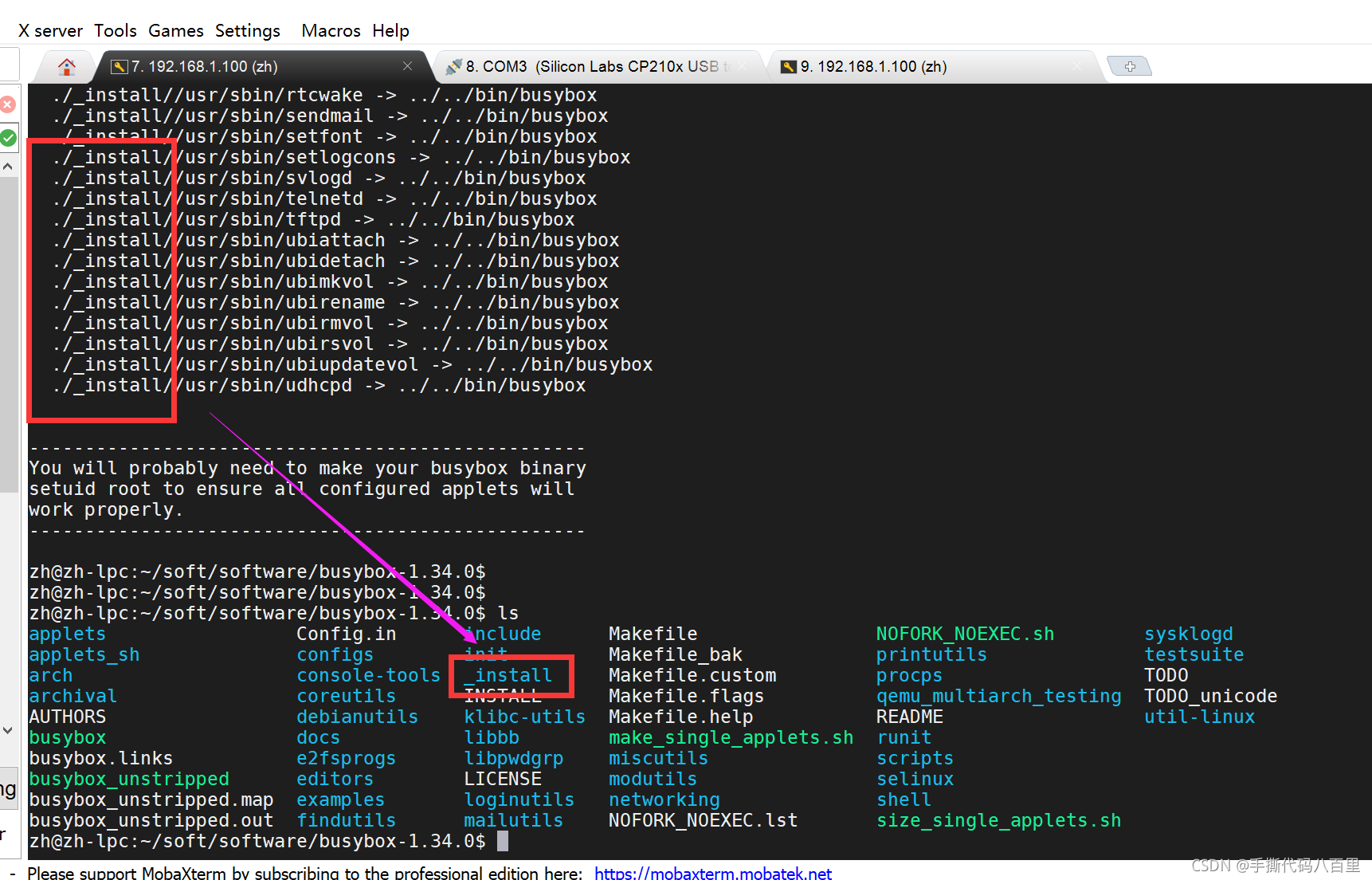Click 'selinux' directory name
Image resolution: width=1372 pixels, height=880 pixels.
[915, 779]
